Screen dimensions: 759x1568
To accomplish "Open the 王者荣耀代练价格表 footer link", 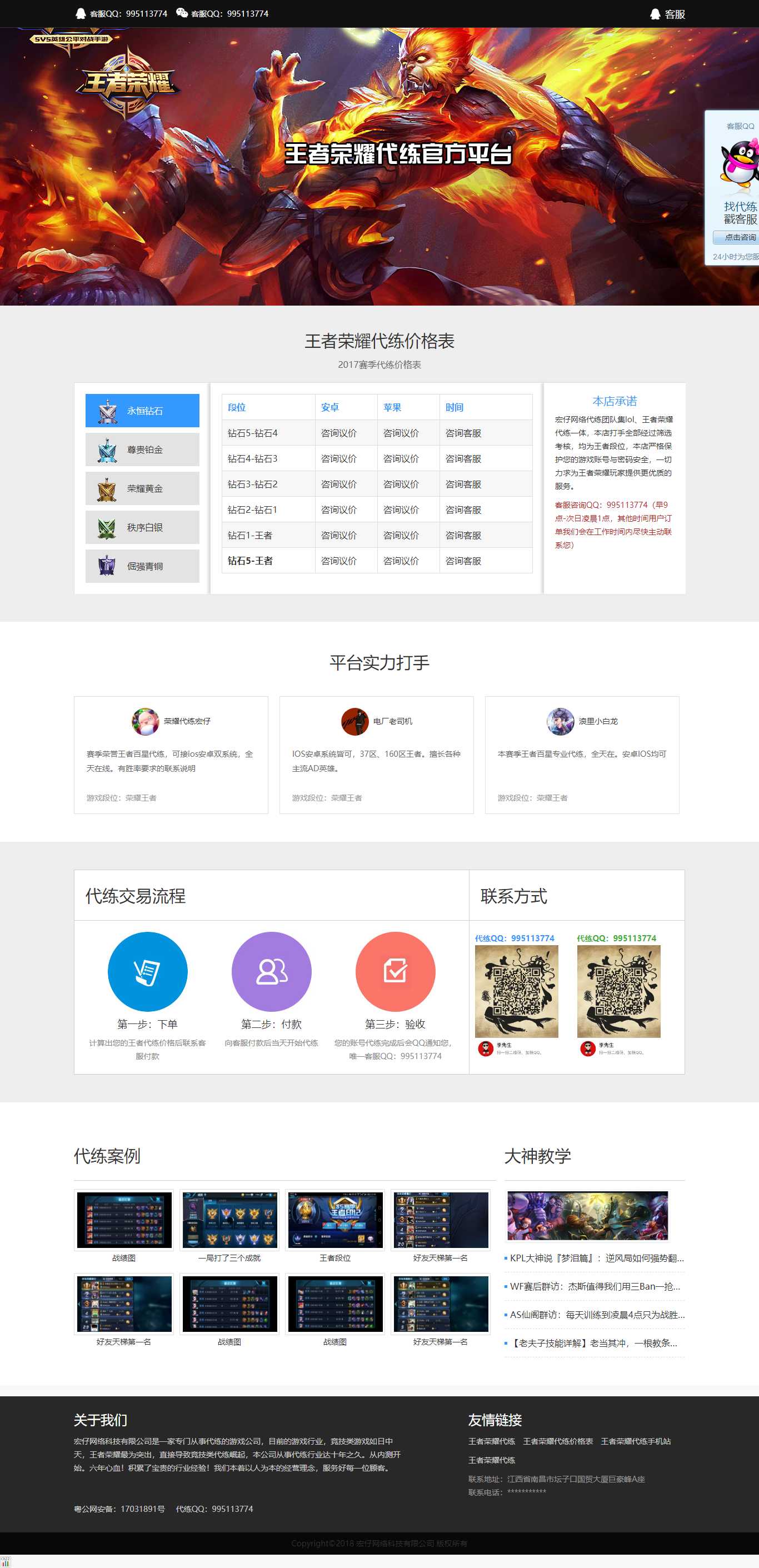I will 558,1441.
